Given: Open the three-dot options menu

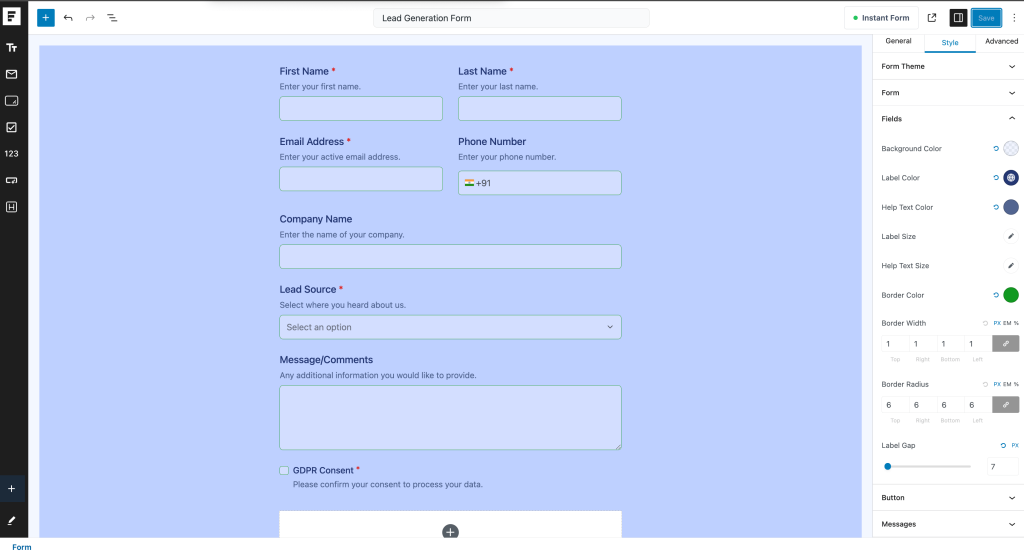Looking at the screenshot, I should [1014, 18].
